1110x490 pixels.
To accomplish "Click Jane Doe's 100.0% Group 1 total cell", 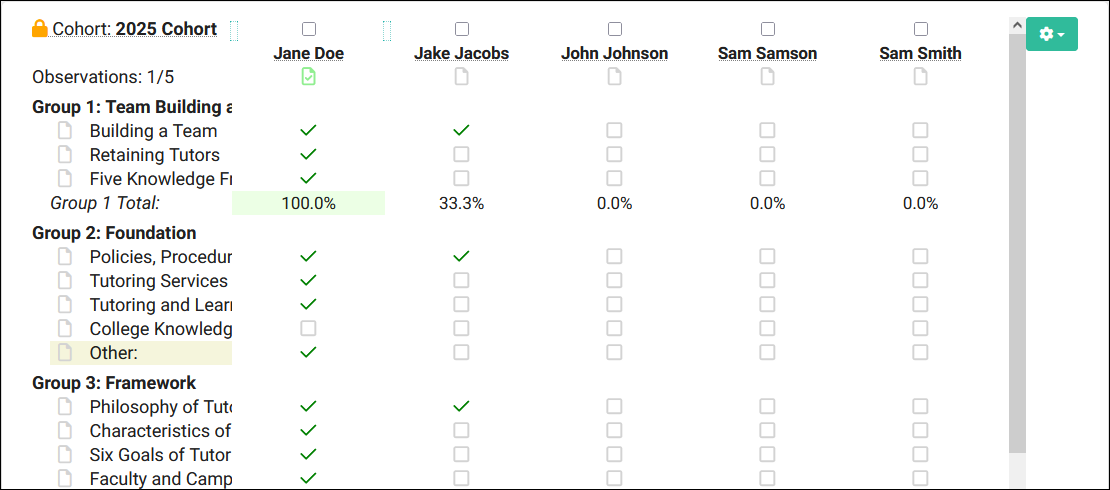I will (308, 203).
